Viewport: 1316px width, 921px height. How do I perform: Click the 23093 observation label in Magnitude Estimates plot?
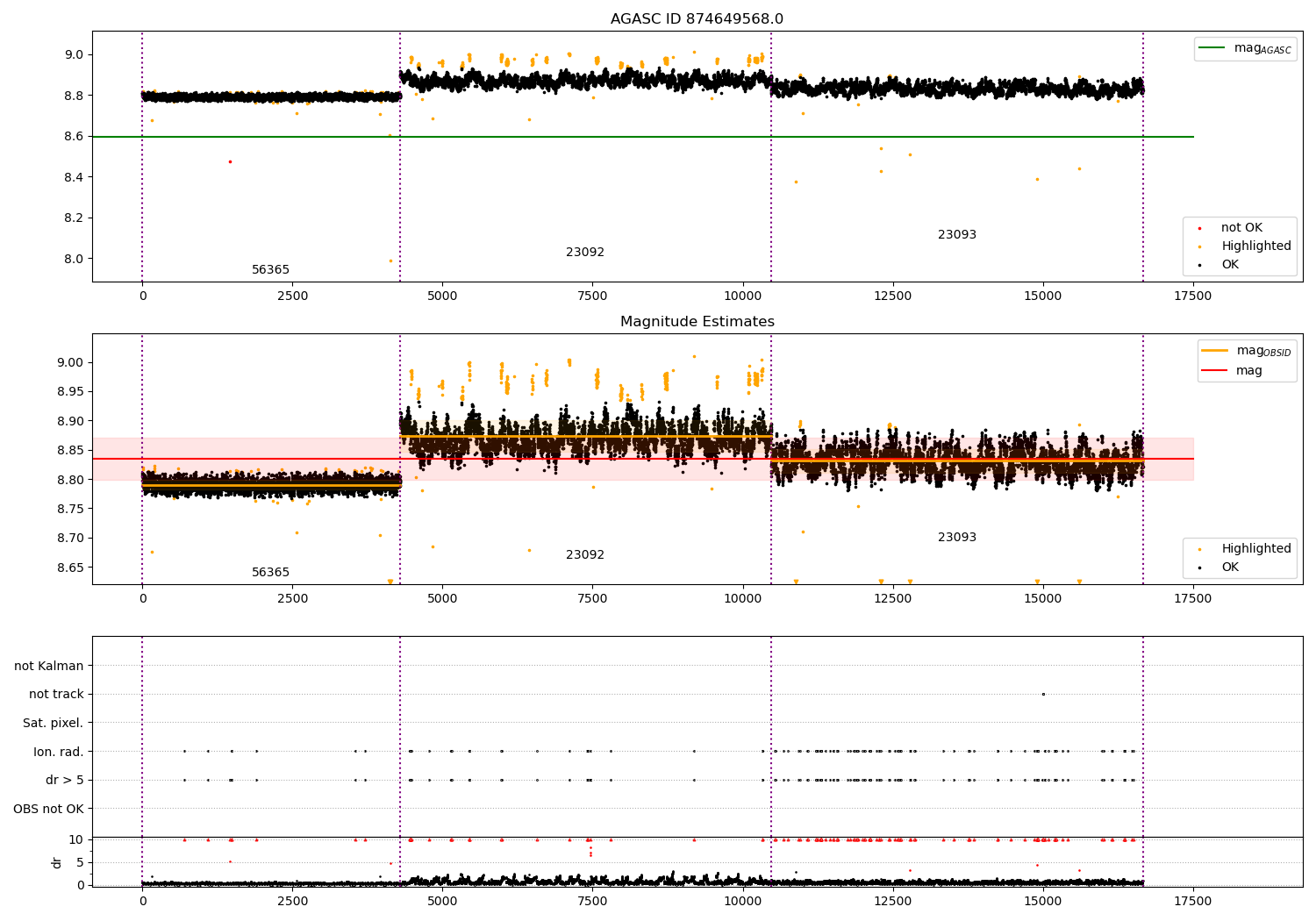[x=957, y=538]
